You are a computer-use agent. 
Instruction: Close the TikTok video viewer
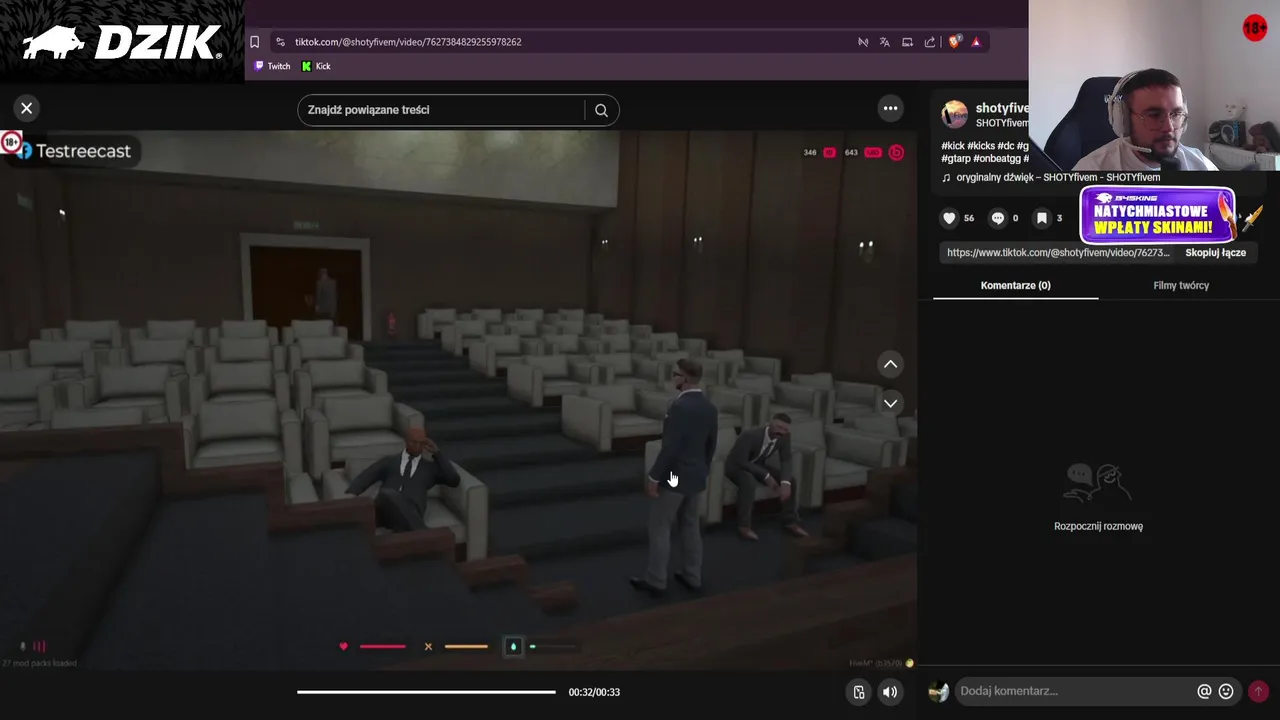click(x=27, y=108)
